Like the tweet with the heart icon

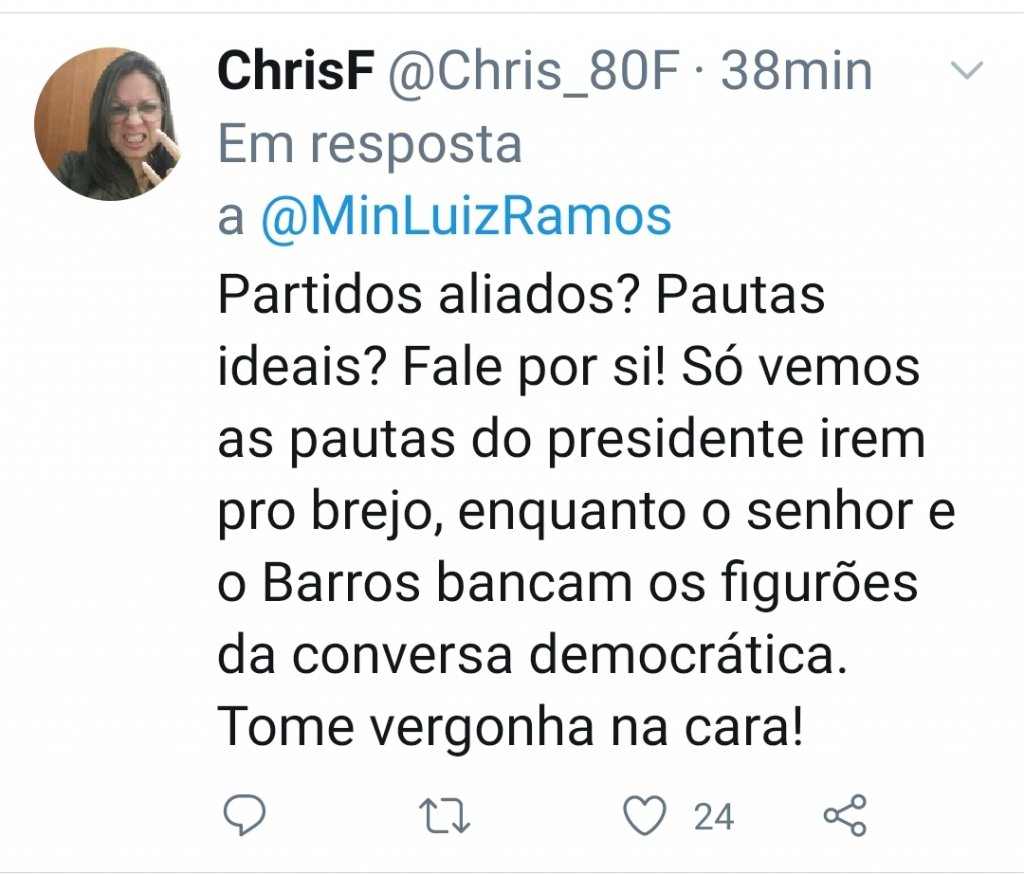pyautogui.click(x=645, y=816)
